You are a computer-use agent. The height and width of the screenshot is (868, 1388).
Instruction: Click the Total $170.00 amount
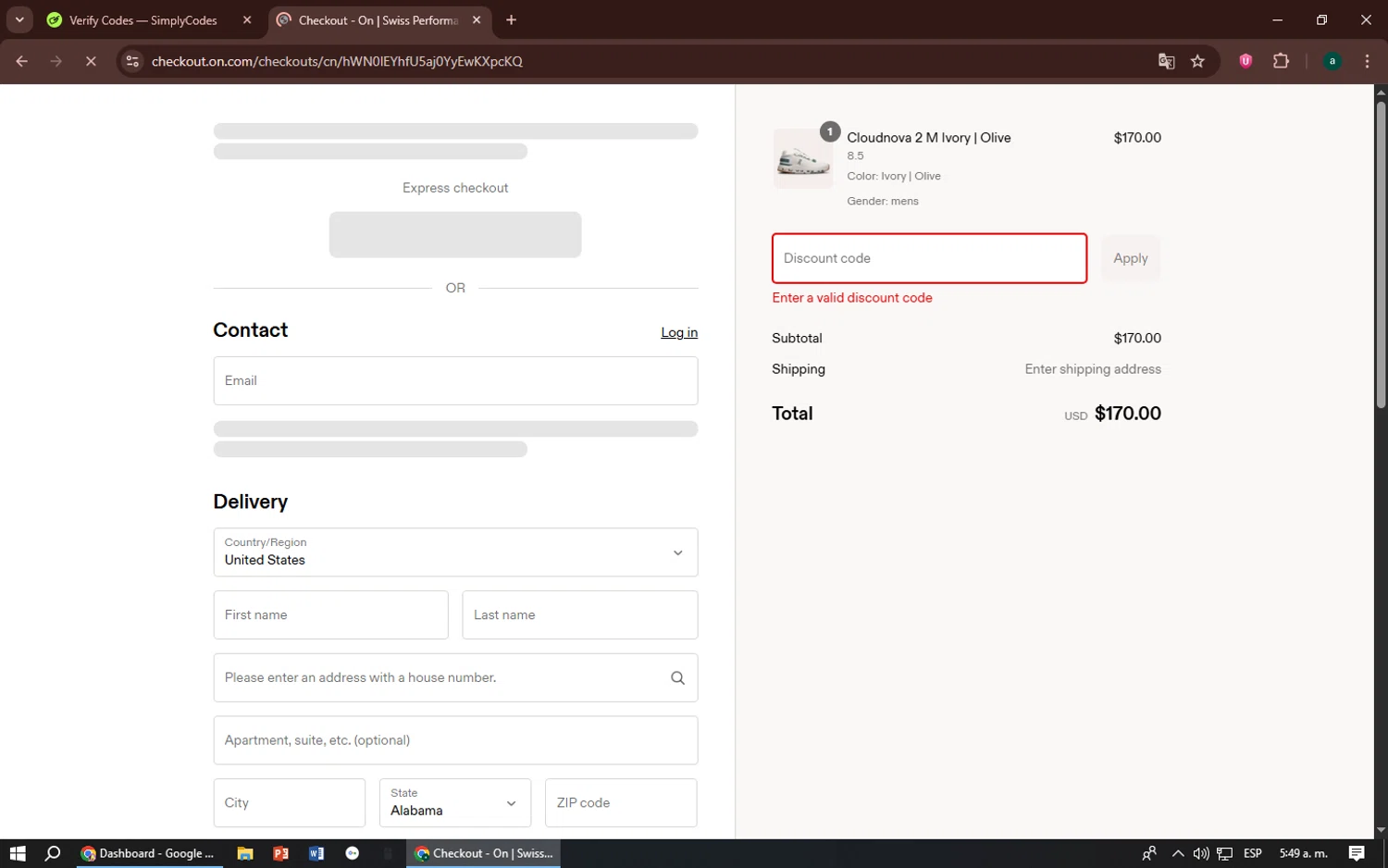(1127, 414)
